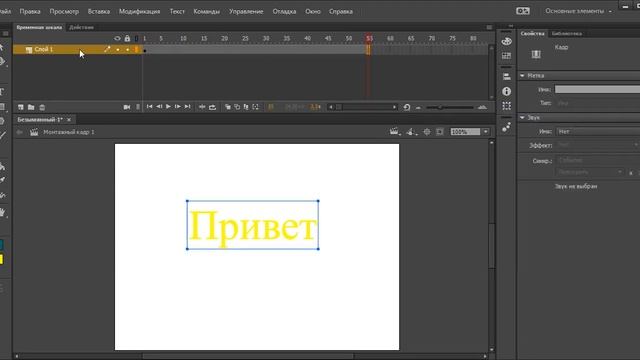Open the Правка menu
This screenshot has height=360, width=640.
(30, 11)
